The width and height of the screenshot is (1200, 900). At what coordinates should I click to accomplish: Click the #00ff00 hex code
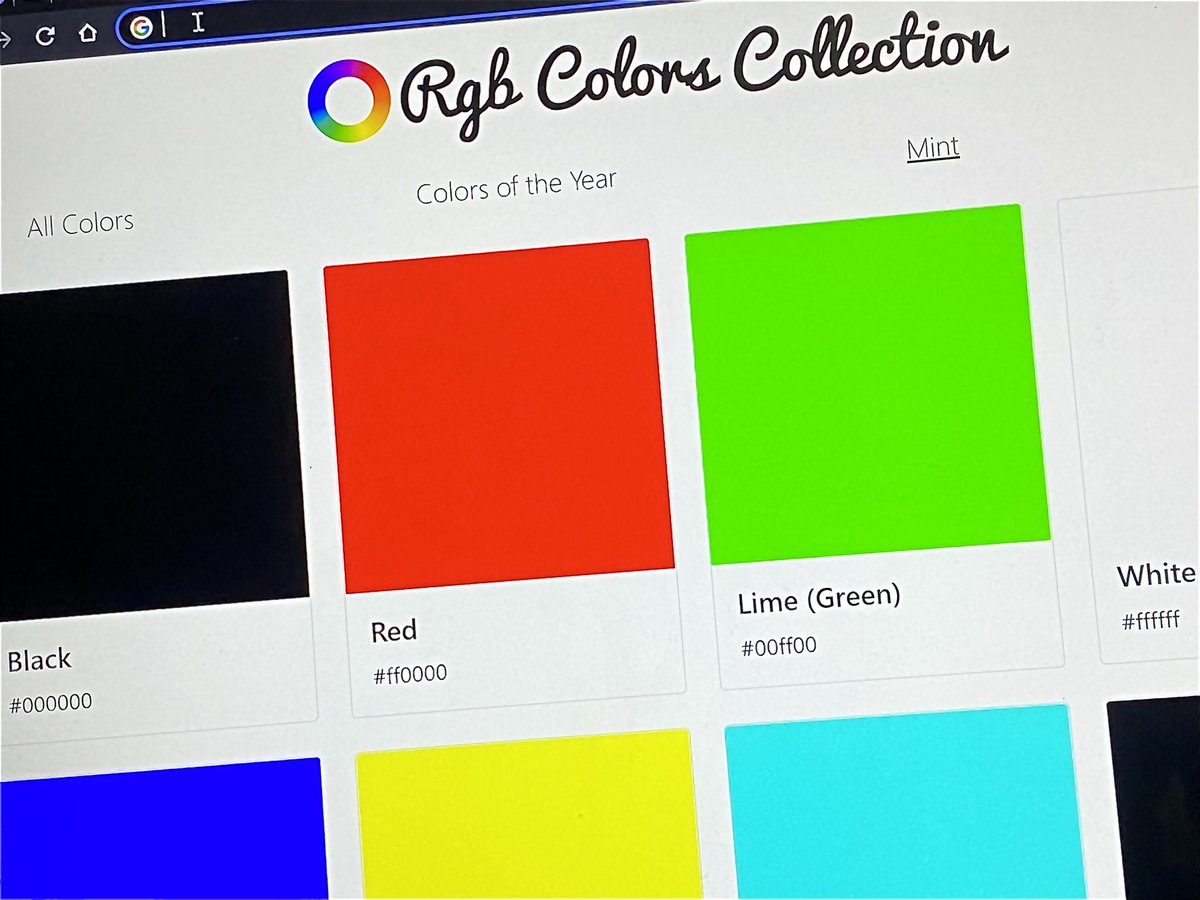pyautogui.click(x=778, y=647)
